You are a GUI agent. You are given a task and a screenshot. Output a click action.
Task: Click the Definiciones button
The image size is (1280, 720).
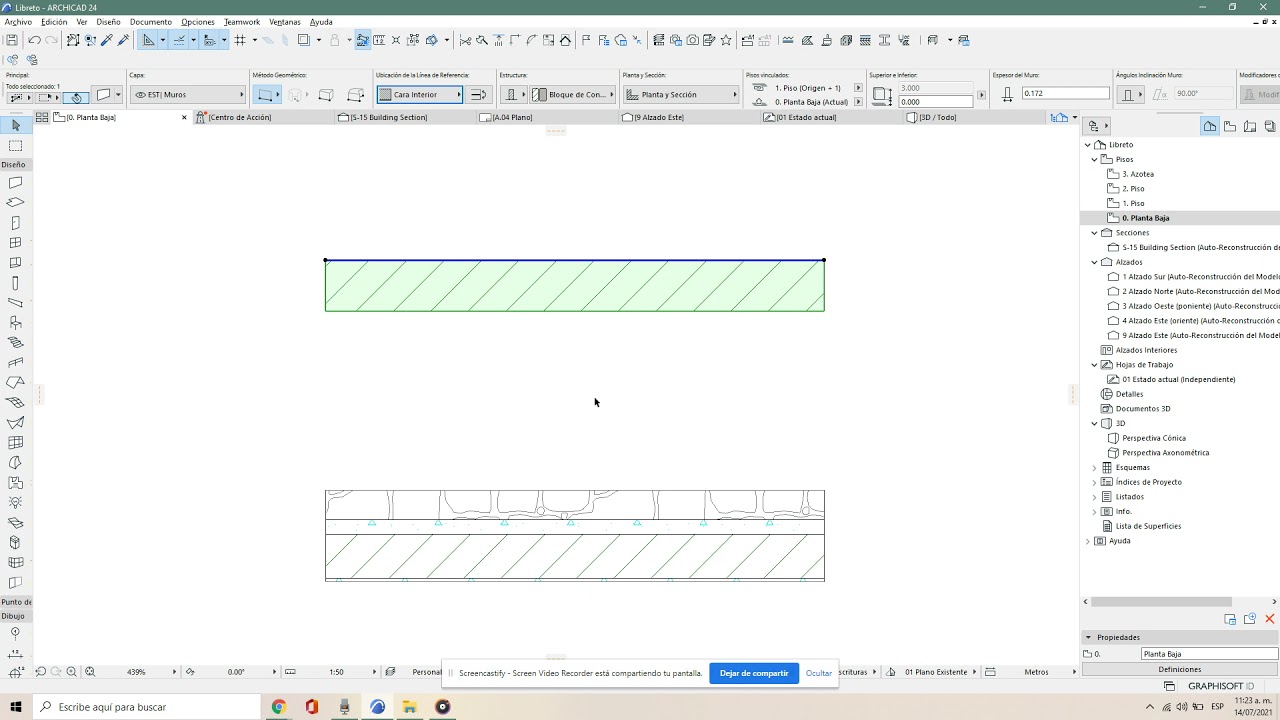tap(1180, 669)
